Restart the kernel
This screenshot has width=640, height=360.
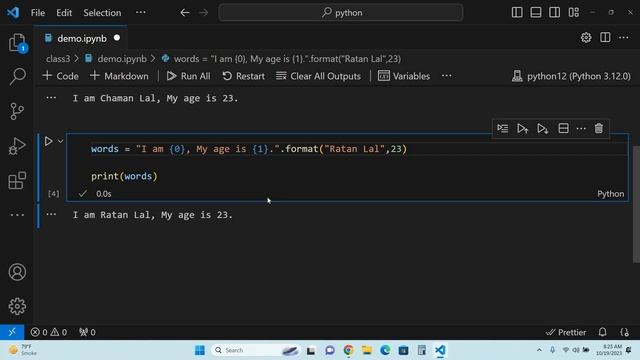point(244,76)
